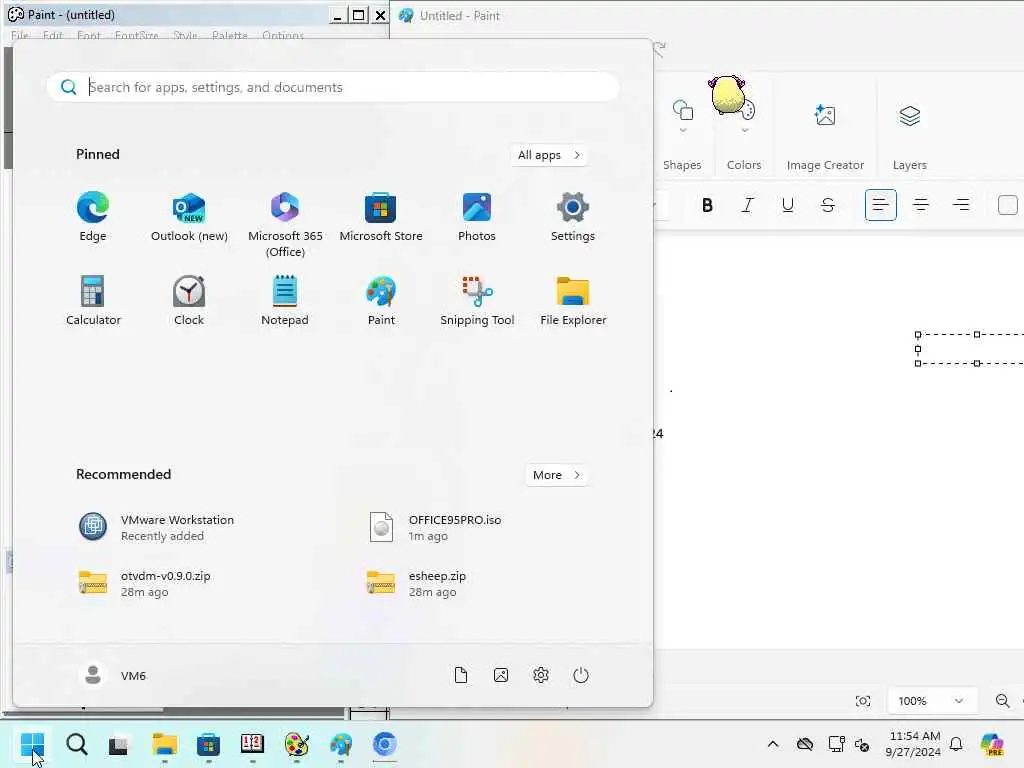Launch Notepad from pinned apps
1024x768 pixels.
tap(285, 301)
